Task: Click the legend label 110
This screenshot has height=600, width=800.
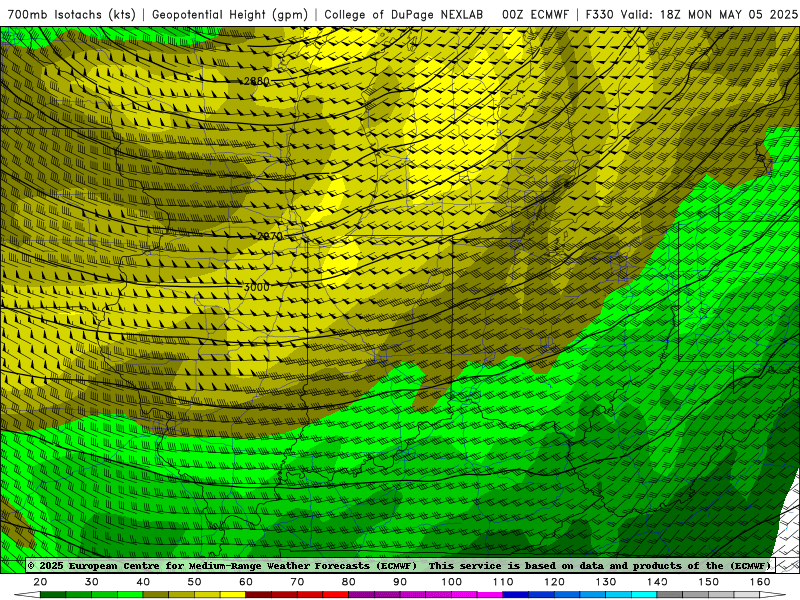Action: tap(503, 582)
